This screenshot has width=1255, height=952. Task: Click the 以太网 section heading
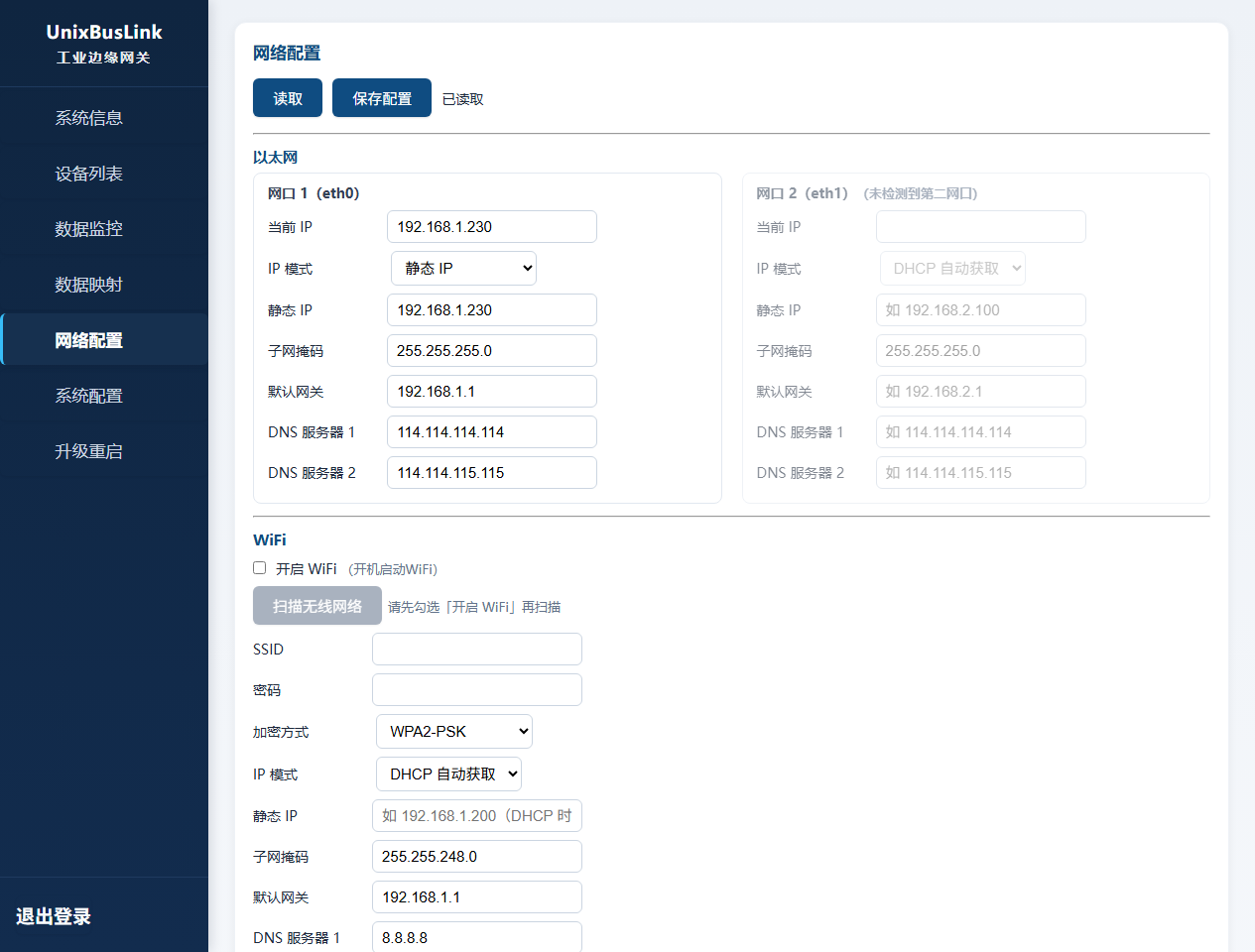point(275,157)
